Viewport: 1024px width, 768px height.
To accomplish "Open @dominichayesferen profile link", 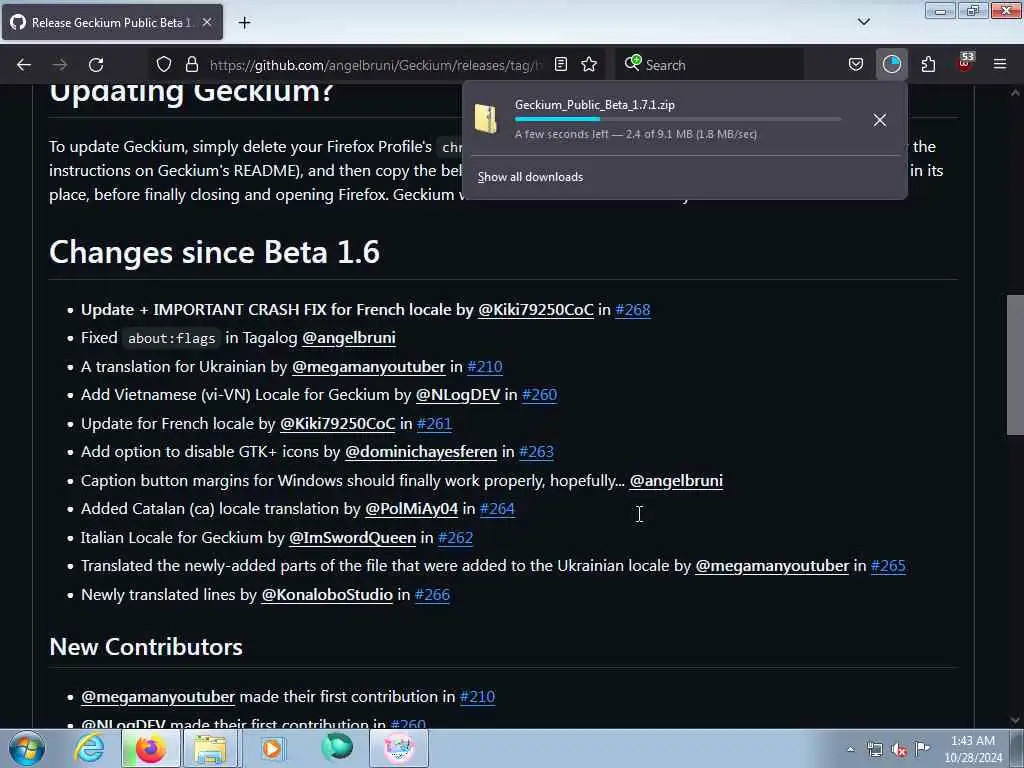I will point(421,451).
